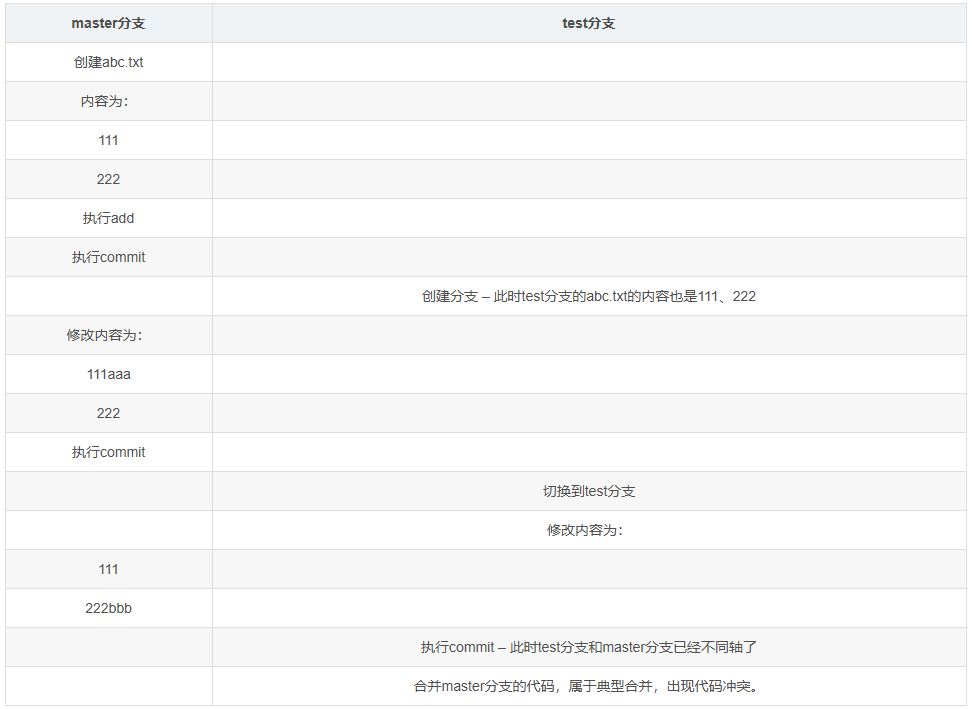Click 执行commit cell directly below 执行add
972x709 pixels.
tap(108, 257)
